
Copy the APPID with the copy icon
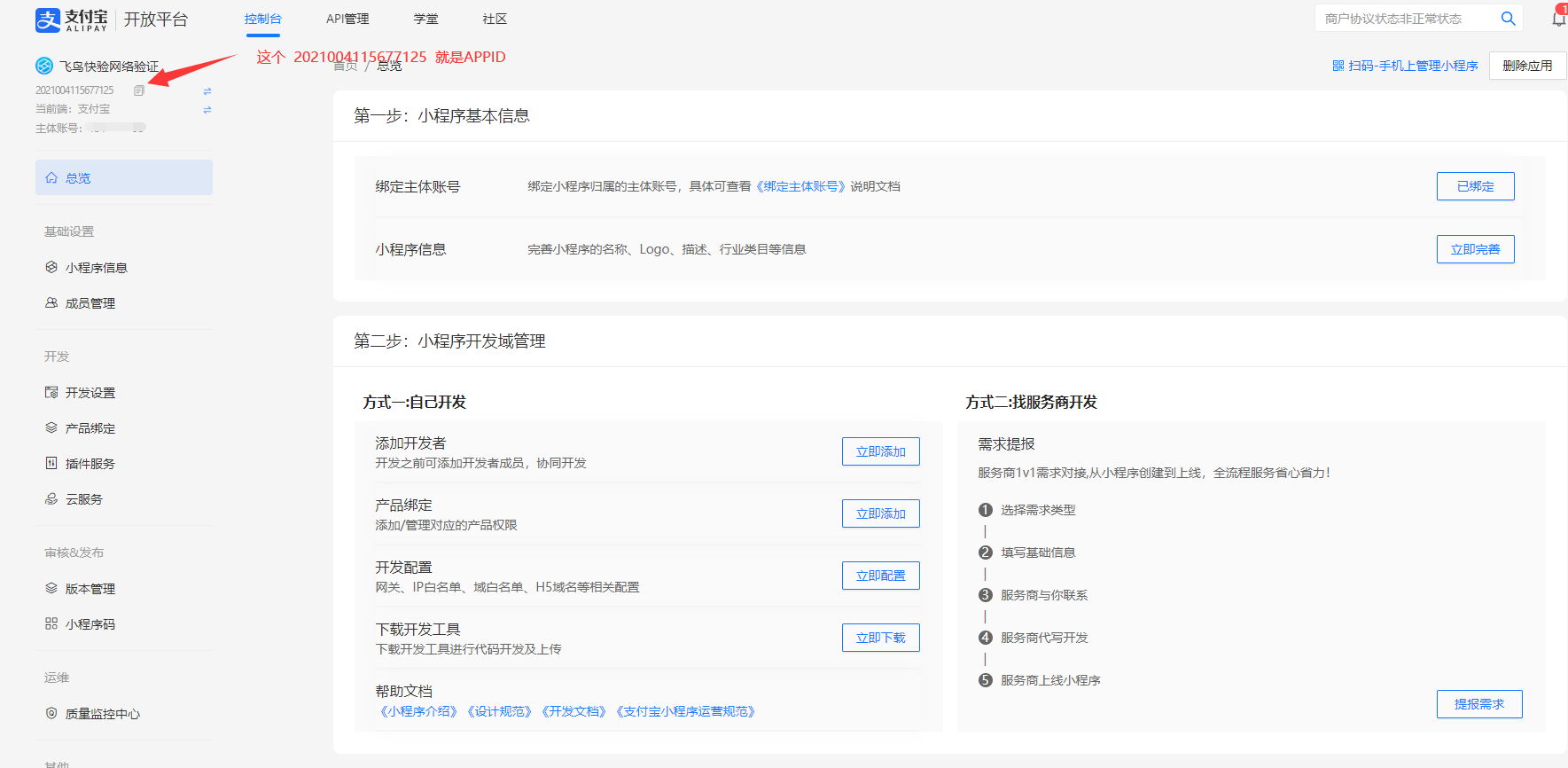[x=139, y=90]
